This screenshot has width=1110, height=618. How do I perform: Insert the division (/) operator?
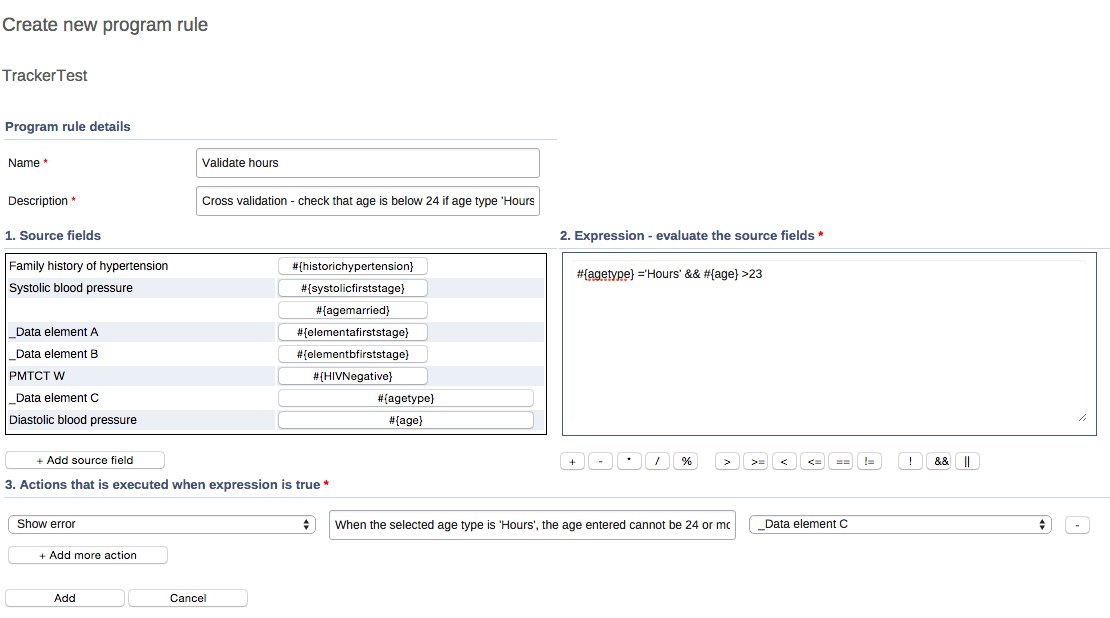[657, 461]
